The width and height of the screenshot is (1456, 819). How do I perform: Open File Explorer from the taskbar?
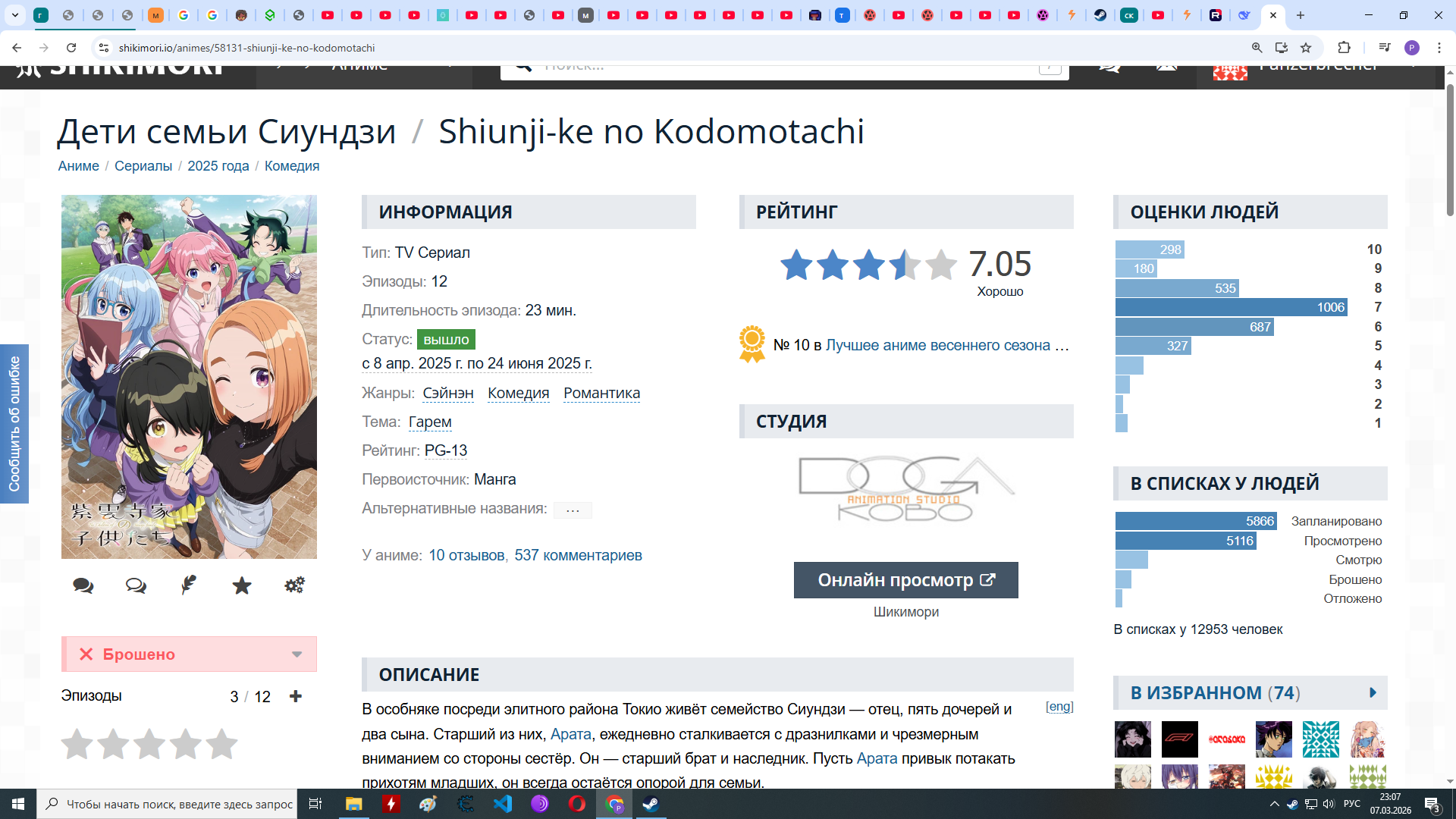pyautogui.click(x=353, y=804)
